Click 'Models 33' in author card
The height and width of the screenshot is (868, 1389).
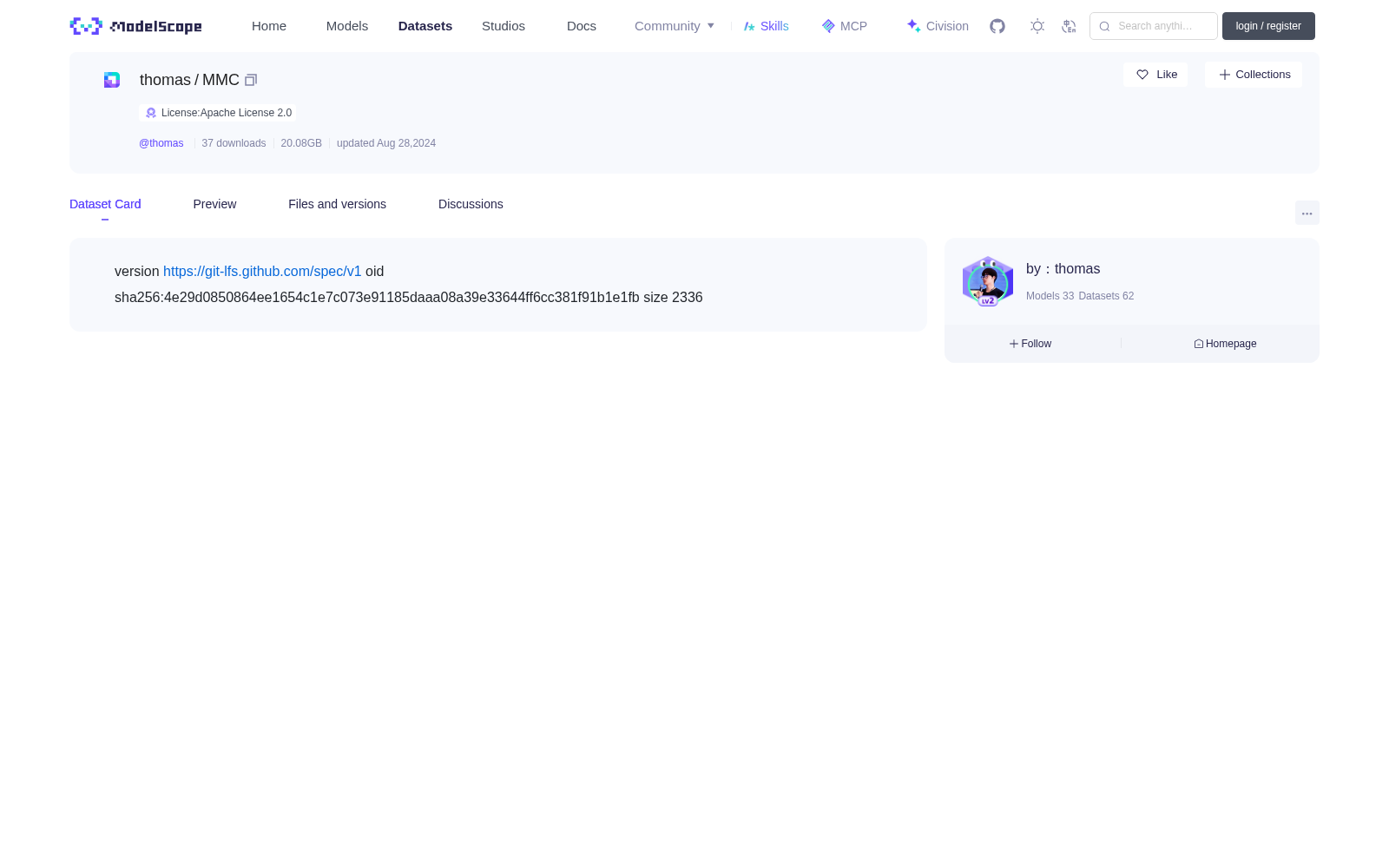pos(1050,296)
